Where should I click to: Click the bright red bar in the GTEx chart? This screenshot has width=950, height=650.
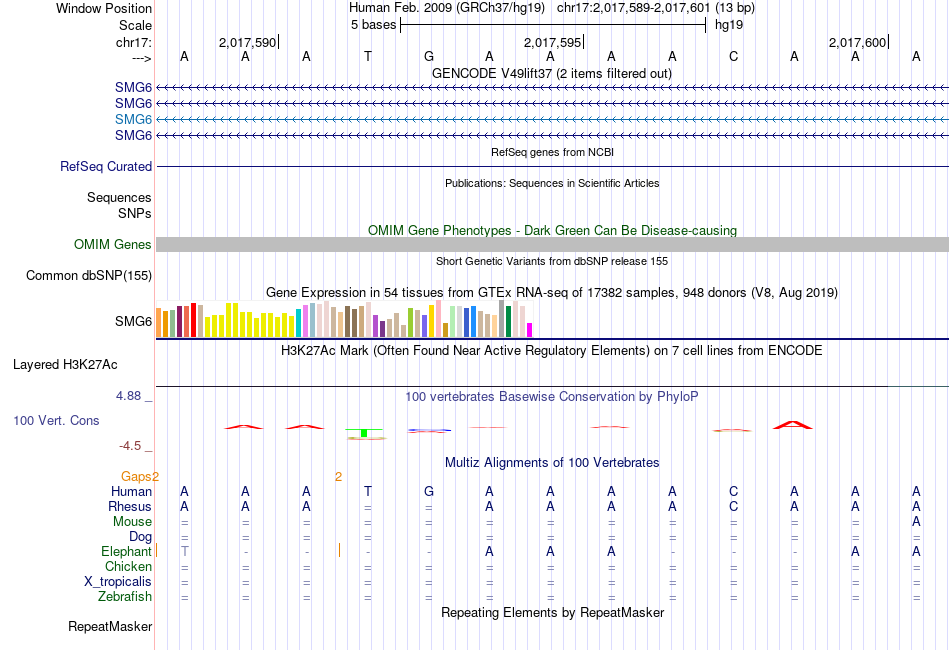[x=193, y=320]
